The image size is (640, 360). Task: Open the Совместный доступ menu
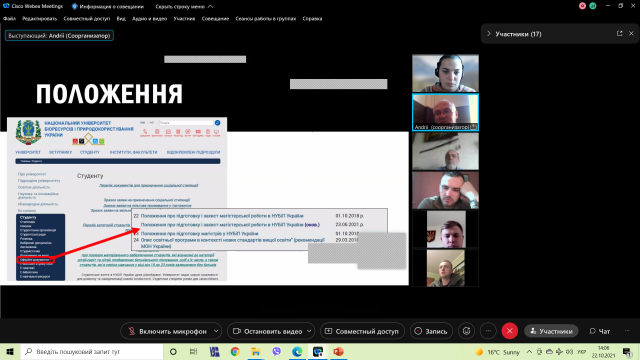(87, 19)
